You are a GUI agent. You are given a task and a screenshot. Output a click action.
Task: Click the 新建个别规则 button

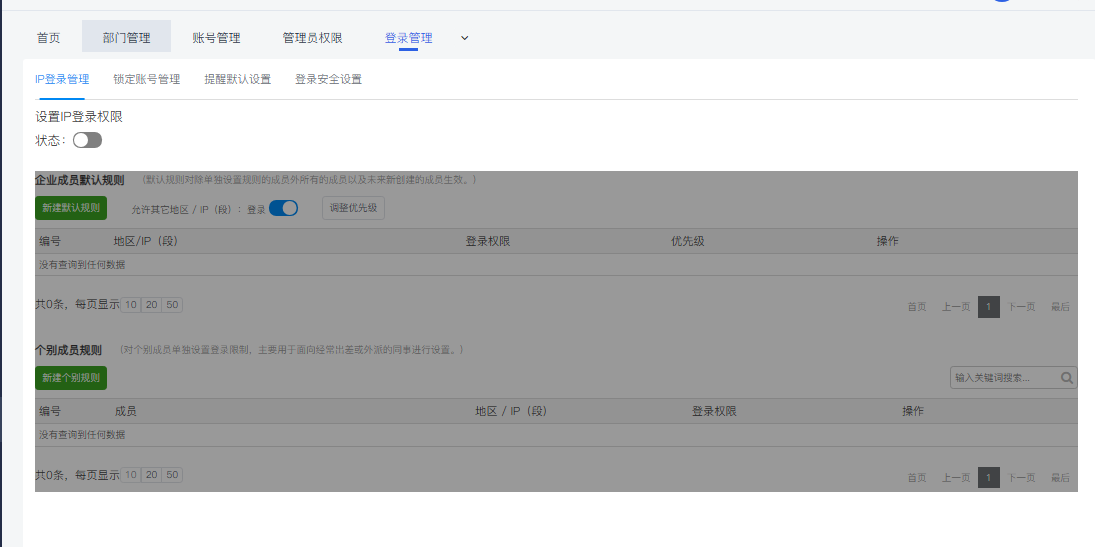[x=71, y=378]
